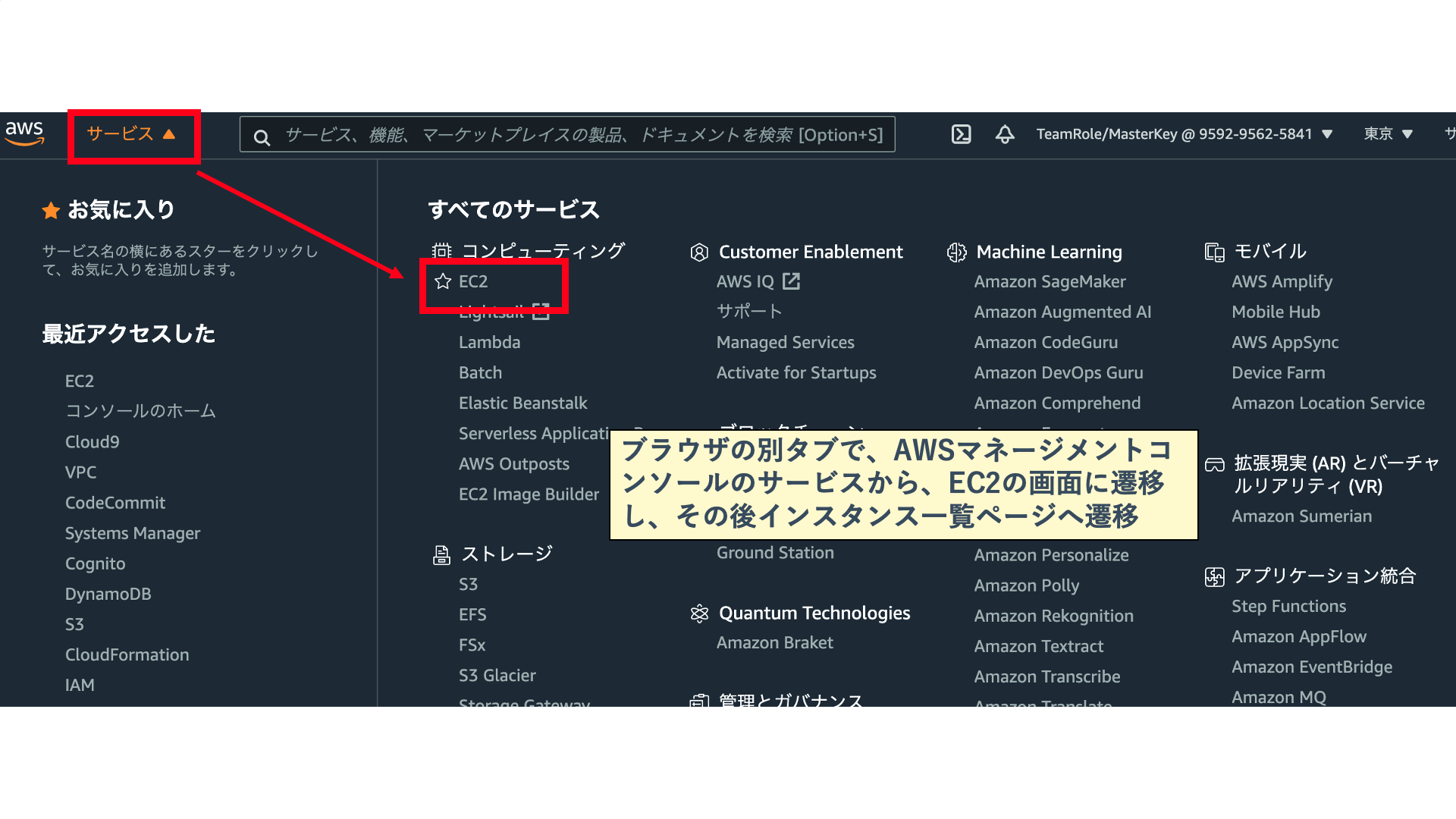Open Managed Services
1456x819 pixels.
[x=786, y=342]
